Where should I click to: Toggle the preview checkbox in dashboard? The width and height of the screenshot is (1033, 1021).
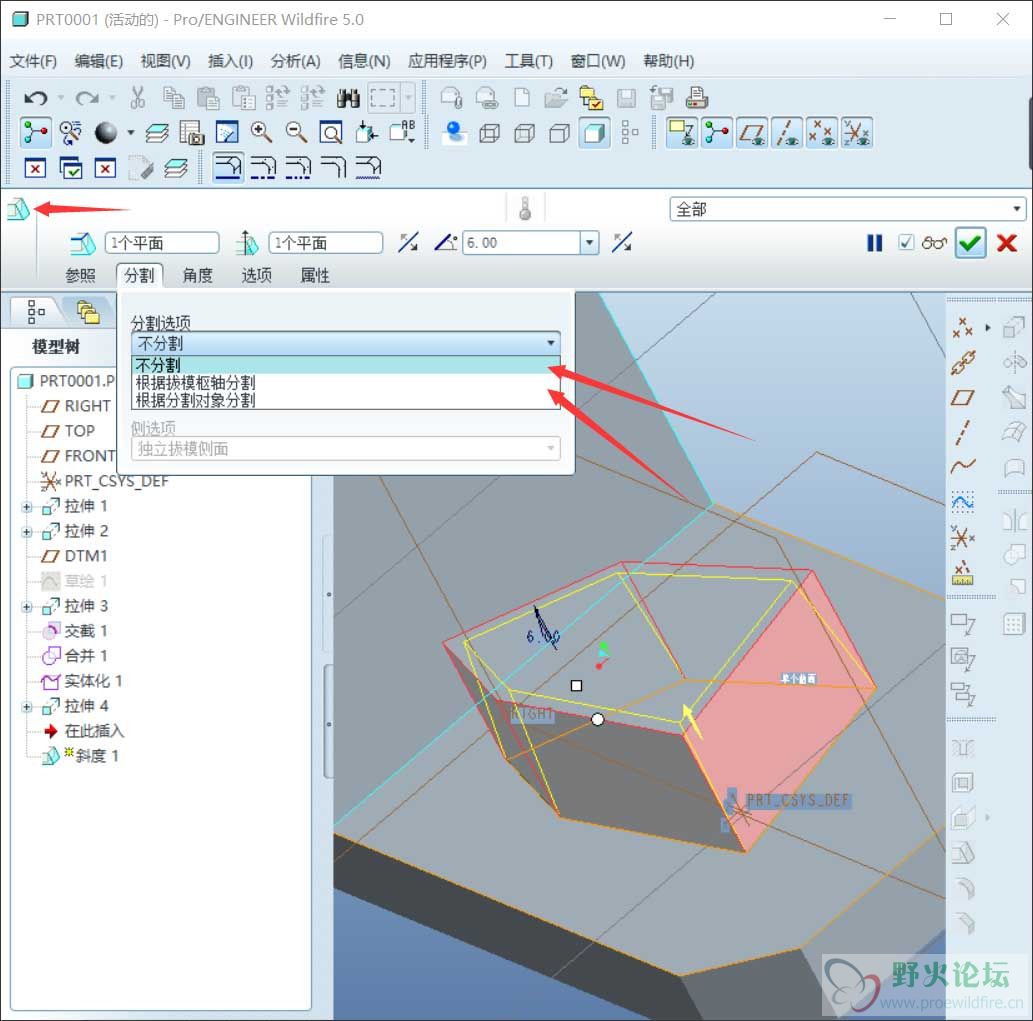907,242
